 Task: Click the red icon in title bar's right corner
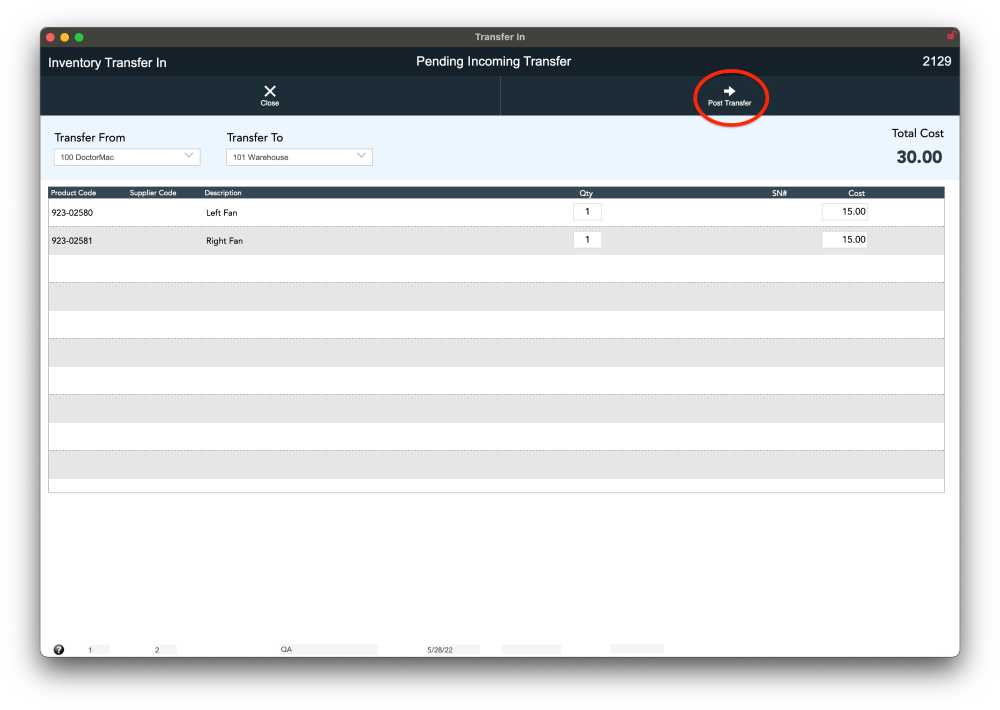pos(950,36)
